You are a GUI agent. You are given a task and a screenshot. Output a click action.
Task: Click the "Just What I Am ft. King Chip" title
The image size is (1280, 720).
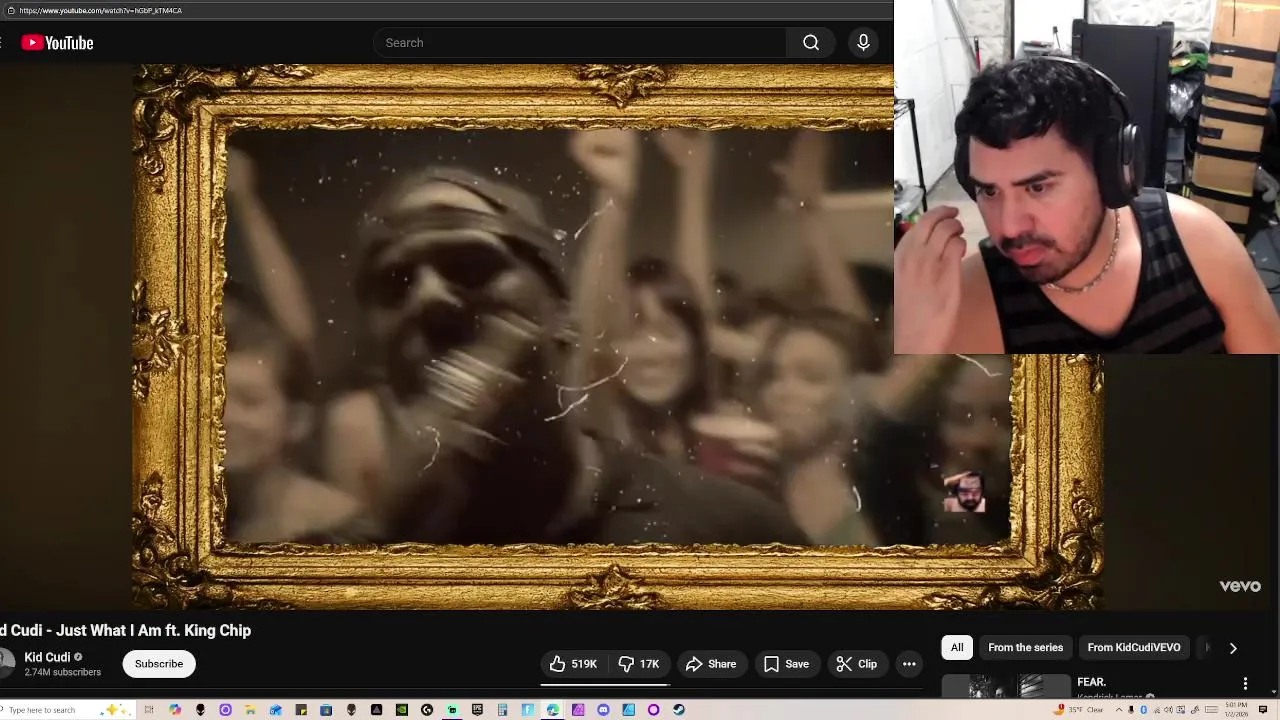coord(153,630)
